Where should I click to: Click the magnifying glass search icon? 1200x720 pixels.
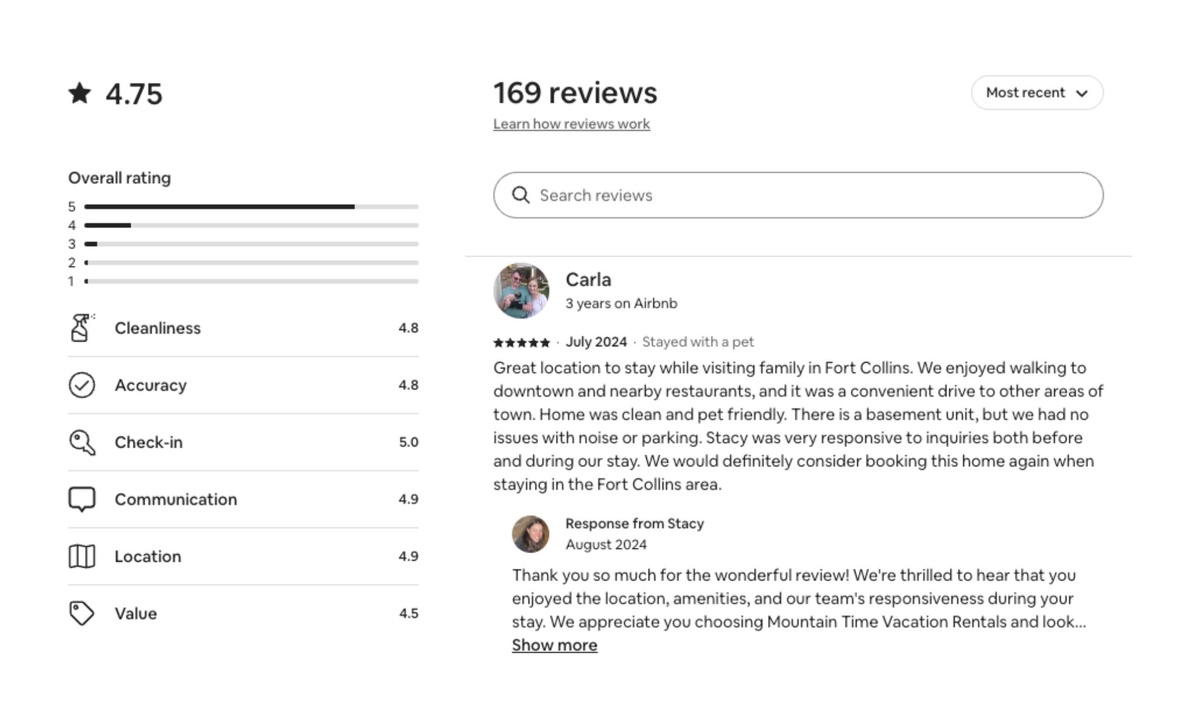521,195
